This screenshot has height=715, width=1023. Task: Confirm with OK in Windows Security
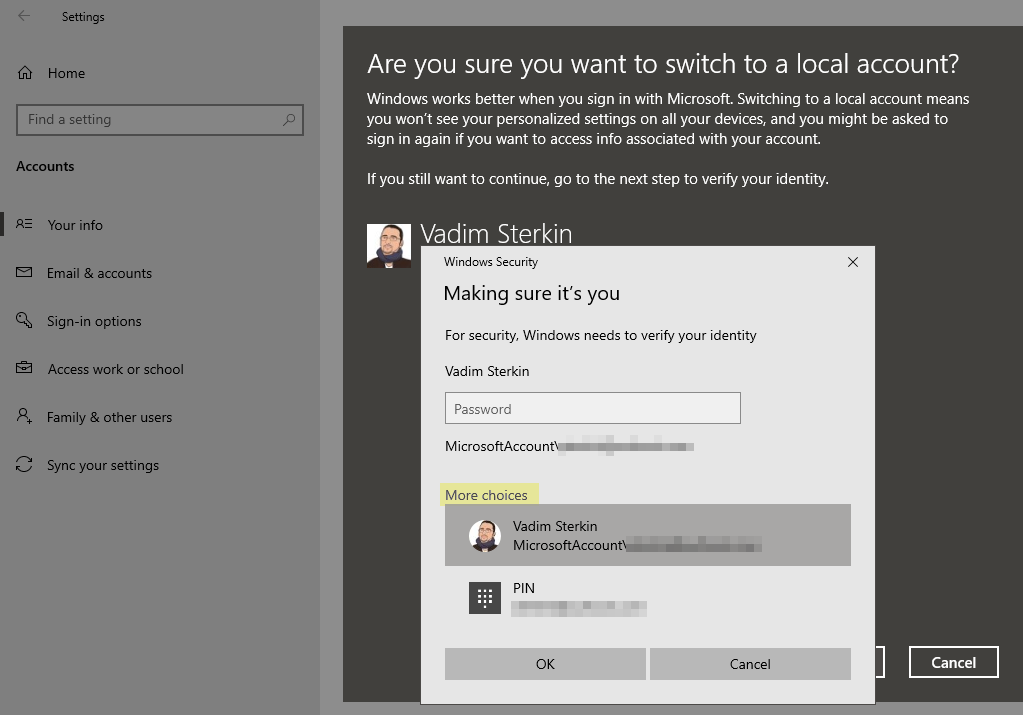(x=545, y=664)
